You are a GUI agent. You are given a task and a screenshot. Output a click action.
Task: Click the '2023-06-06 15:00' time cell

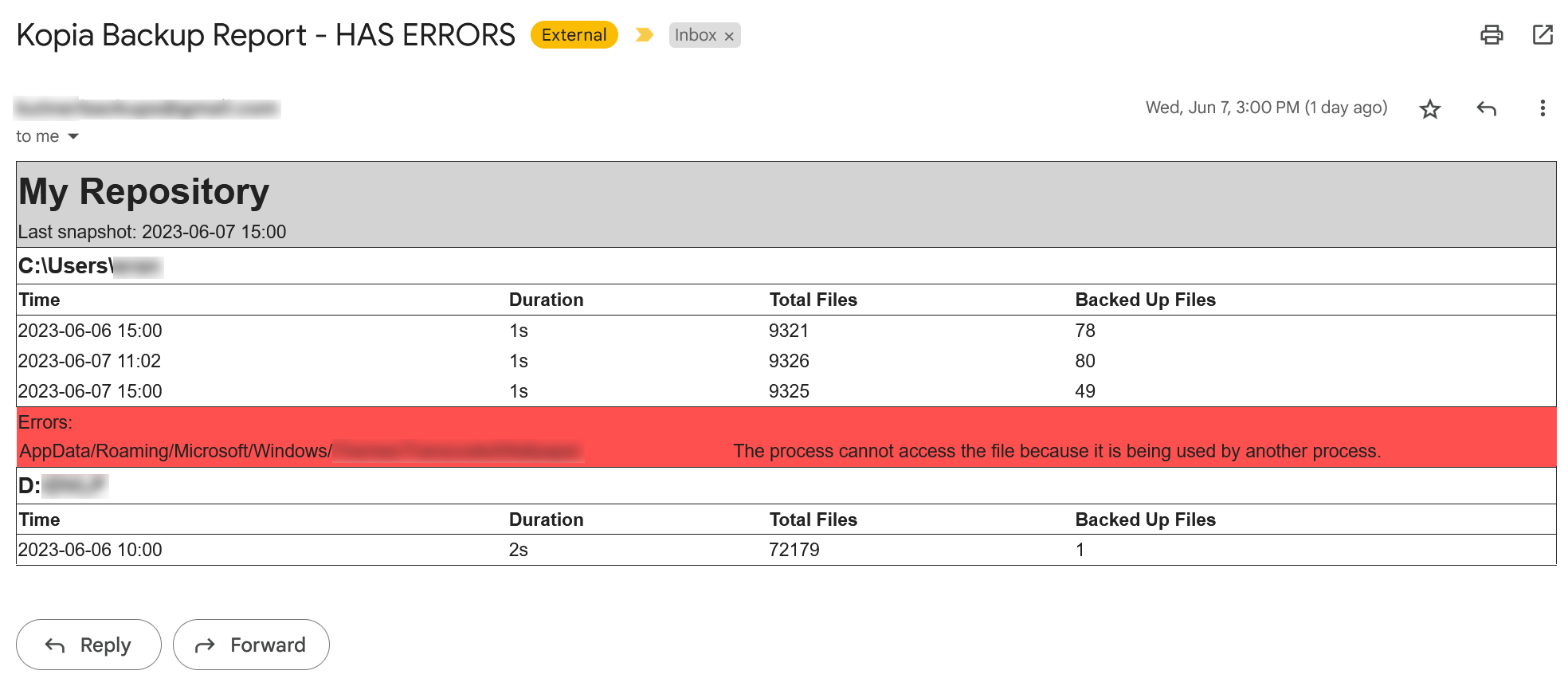90,331
